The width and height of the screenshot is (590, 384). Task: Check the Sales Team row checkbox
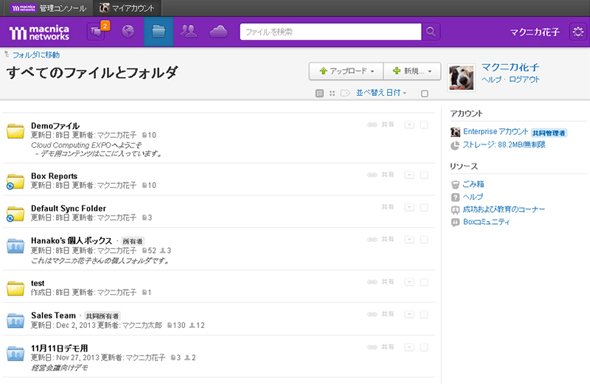(424, 314)
